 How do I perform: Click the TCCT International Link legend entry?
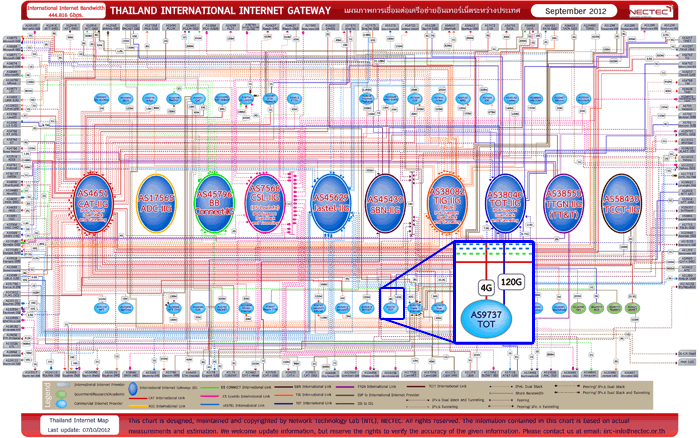(x=437, y=386)
